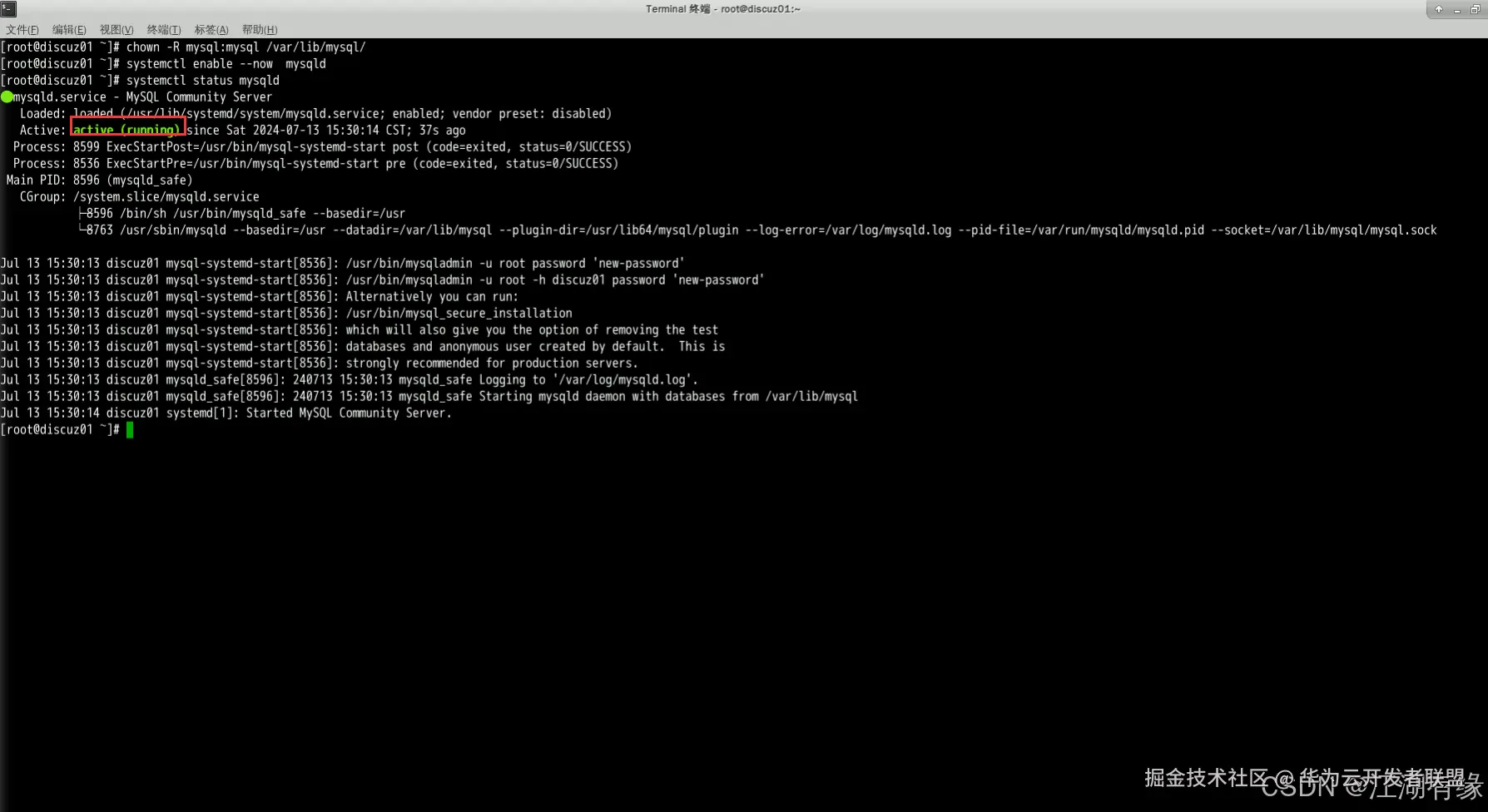
Task: Click '8763 /usr/sbin/mysqld' process text
Action: [x=156, y=230]
